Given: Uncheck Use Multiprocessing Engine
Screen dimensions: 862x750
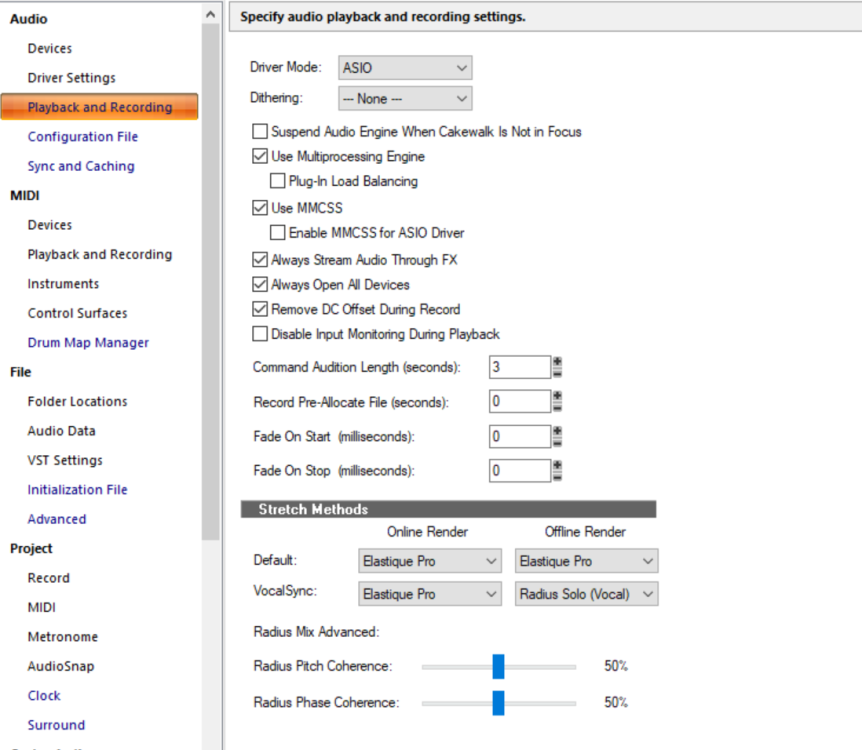Looking at the screenshot, I should (x=261, y=157).
